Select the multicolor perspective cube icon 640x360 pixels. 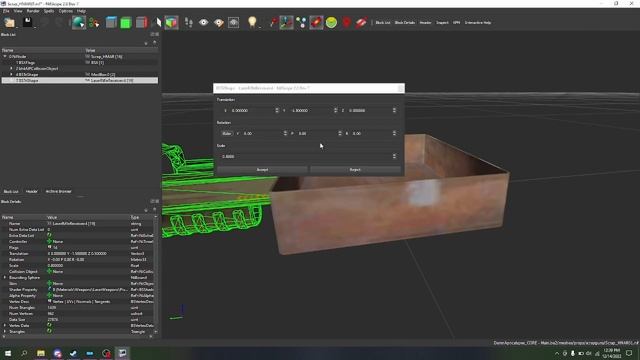pos(171,22)
